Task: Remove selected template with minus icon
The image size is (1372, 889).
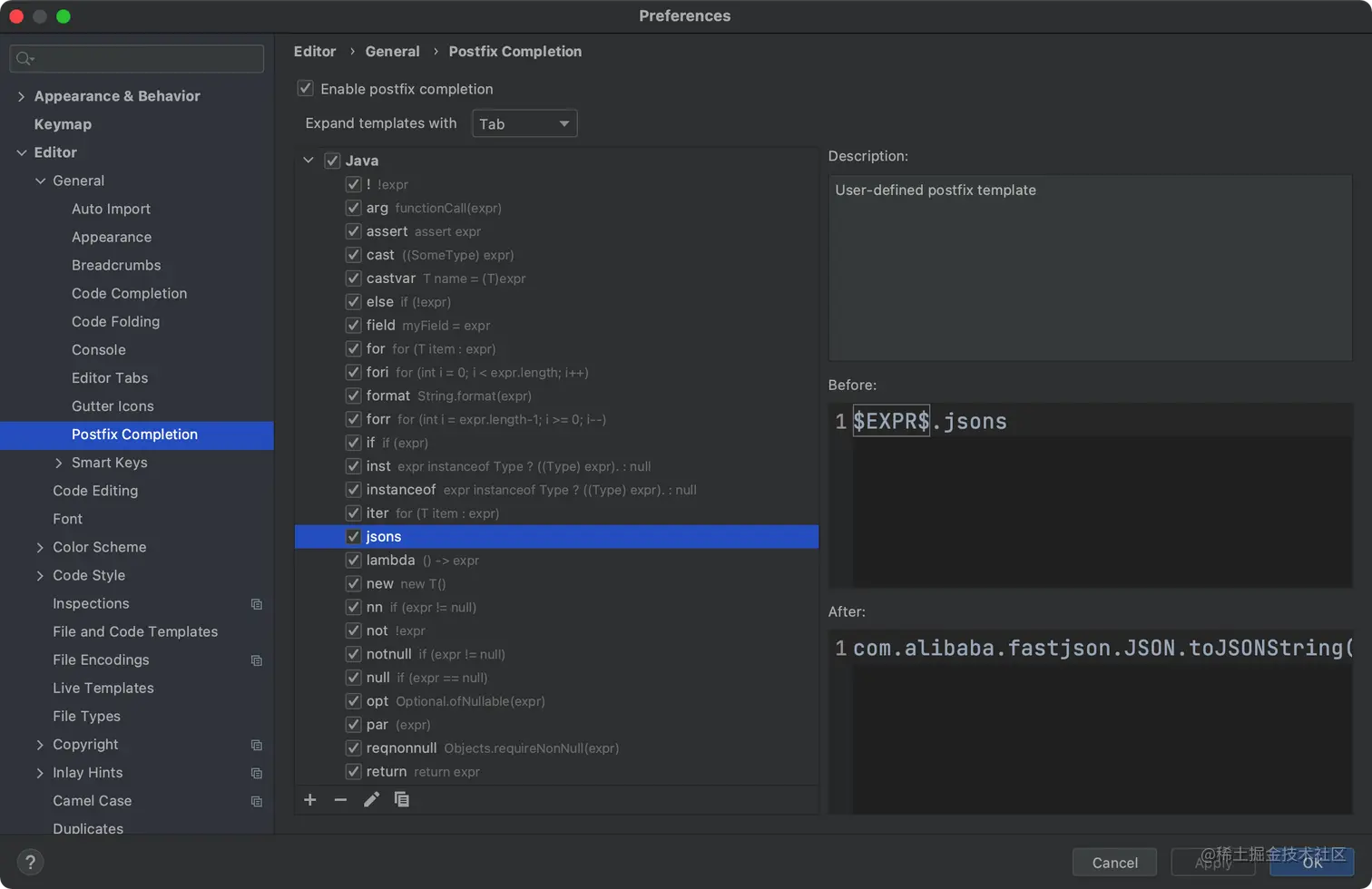Action: pyautogui.click(x=340, y=799)
